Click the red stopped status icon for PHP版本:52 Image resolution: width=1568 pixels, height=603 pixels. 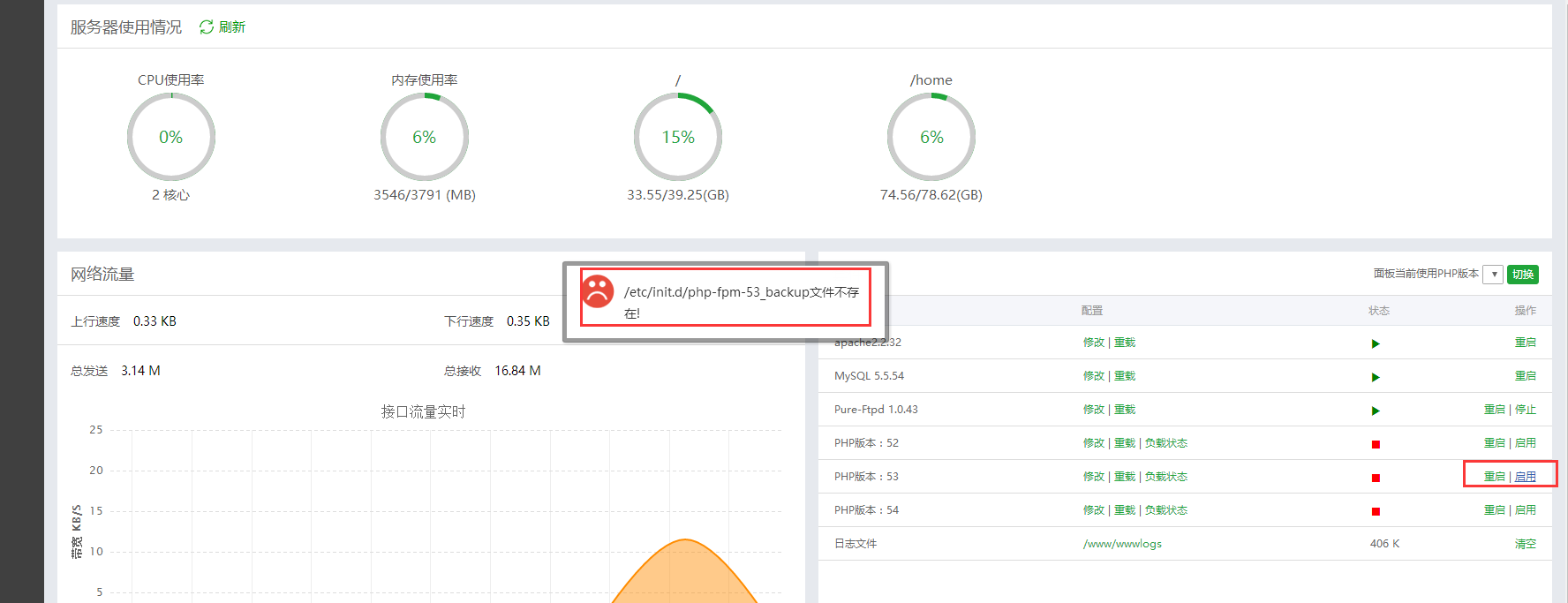(x=1376, y=444)
